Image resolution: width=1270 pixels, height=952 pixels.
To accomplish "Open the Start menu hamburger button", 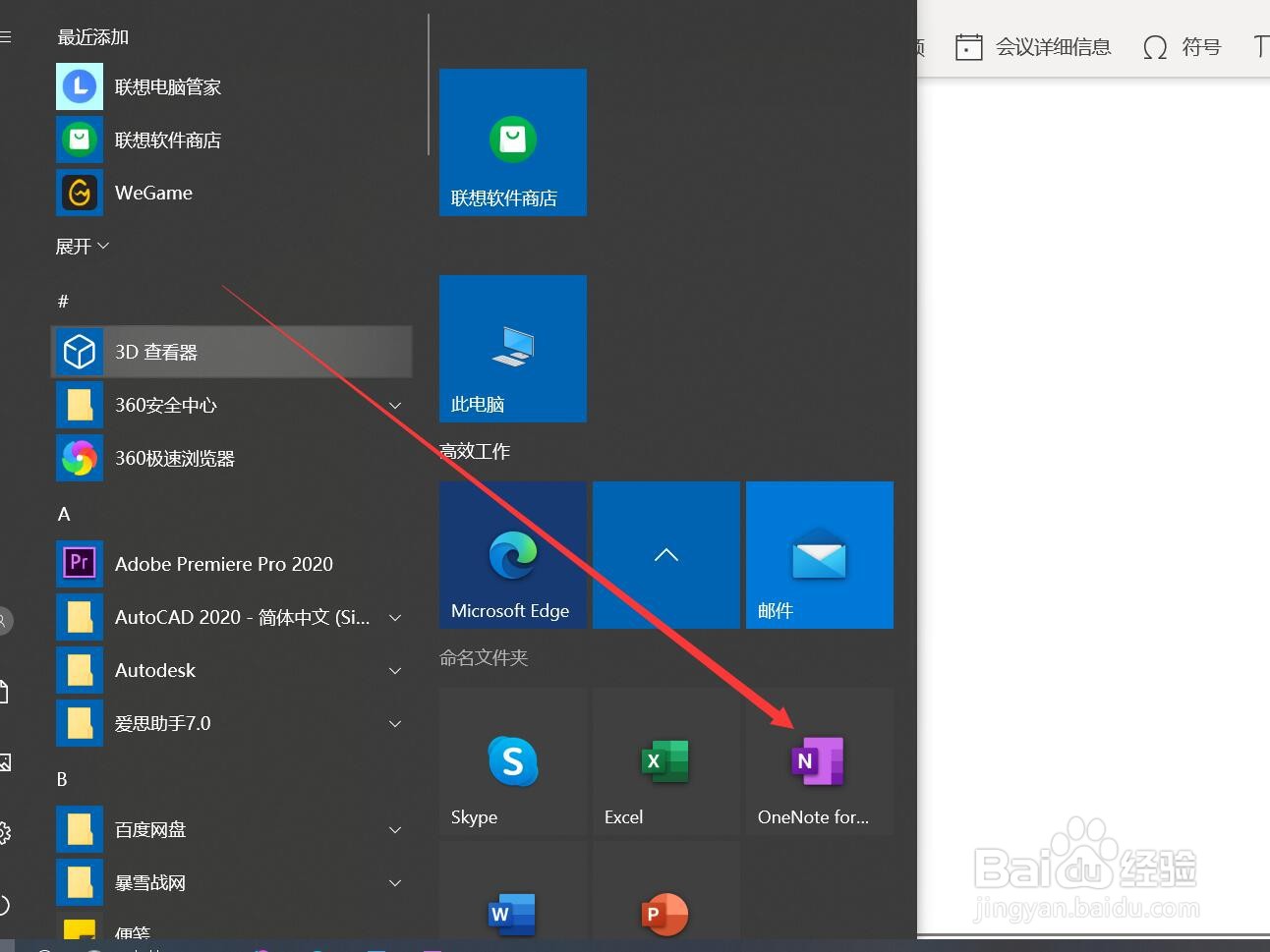I will 5,37.
